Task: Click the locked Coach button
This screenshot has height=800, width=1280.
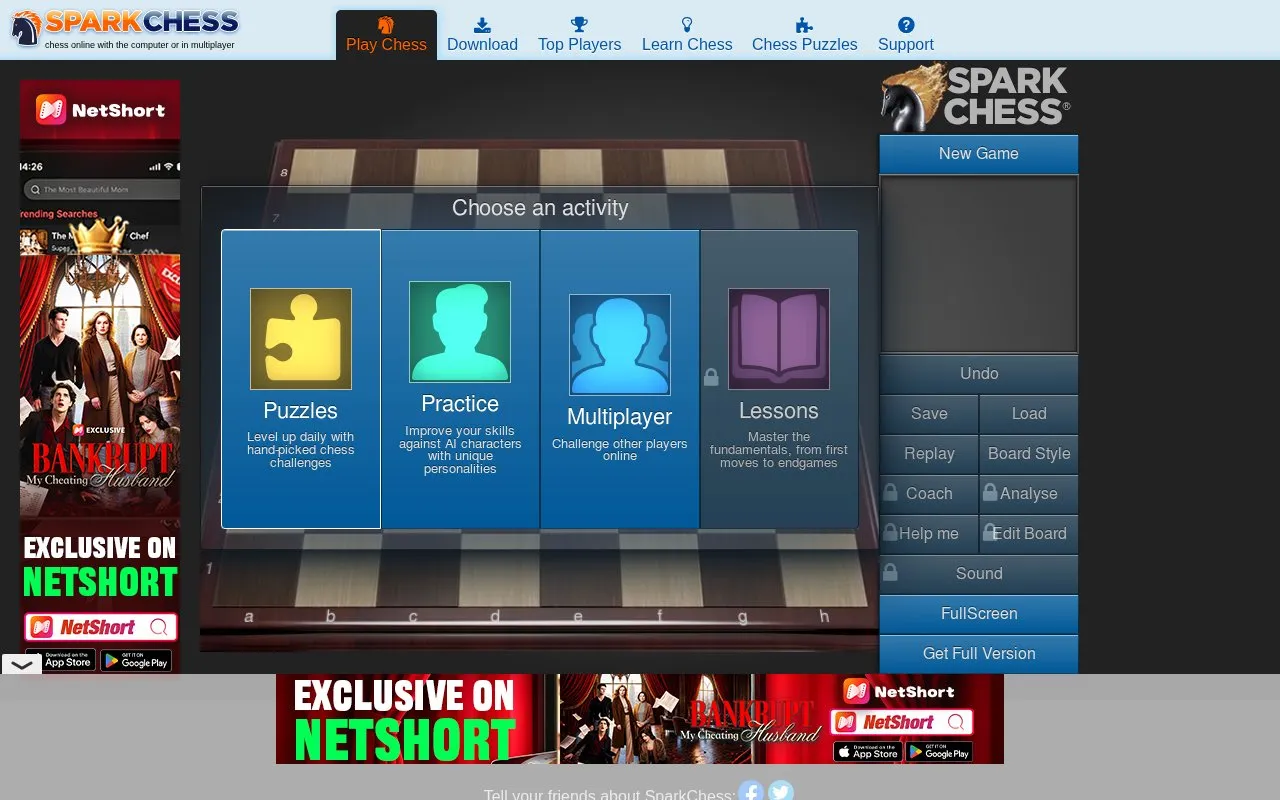Action: [x=929, y=494]
